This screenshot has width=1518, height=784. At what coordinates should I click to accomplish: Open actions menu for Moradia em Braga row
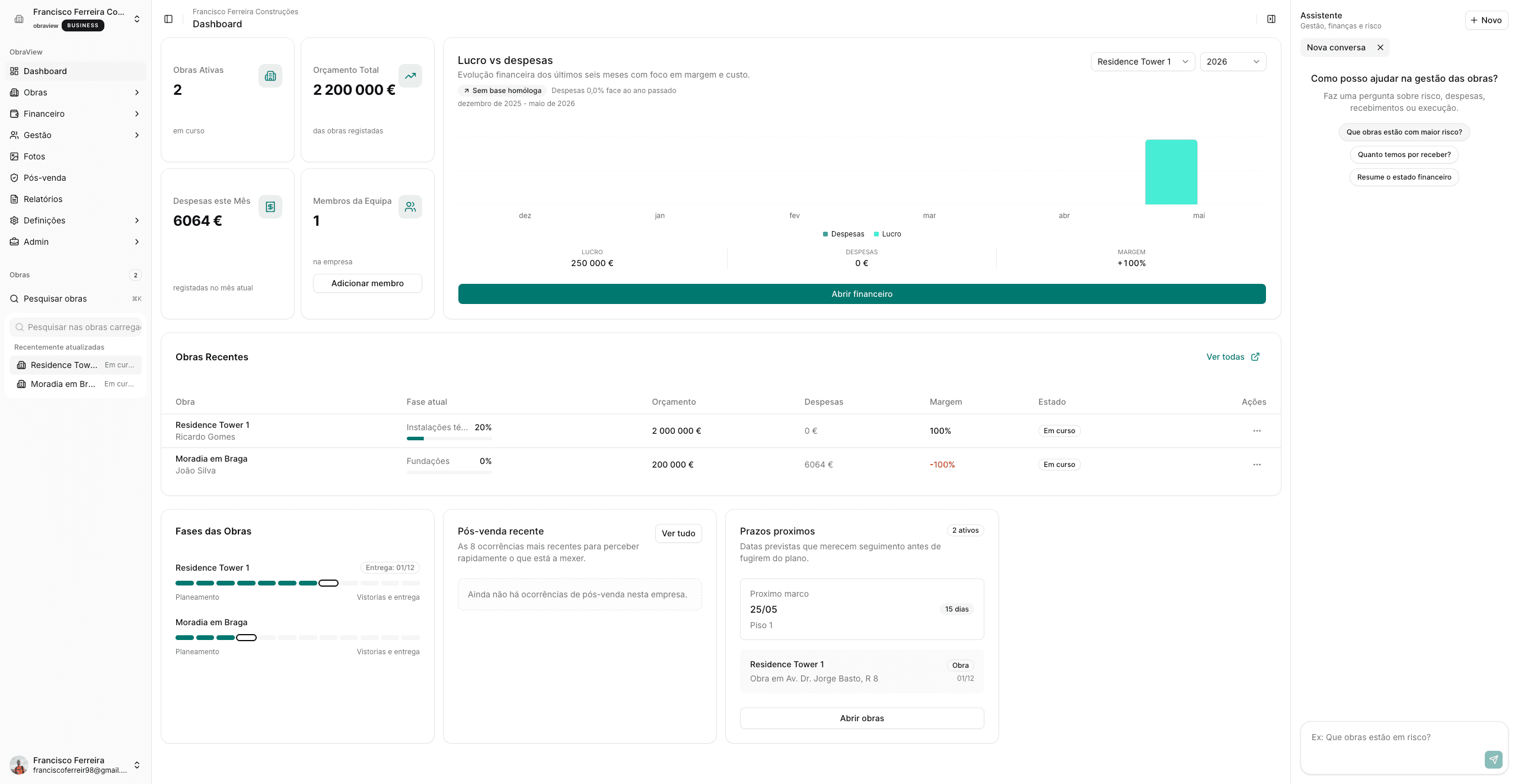pos(1257,465)
